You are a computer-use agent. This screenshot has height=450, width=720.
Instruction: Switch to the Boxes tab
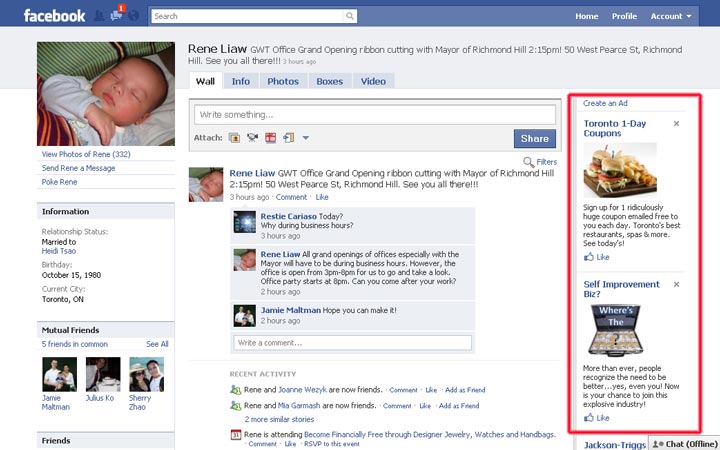pyautogui.click(x=329, y=81)
